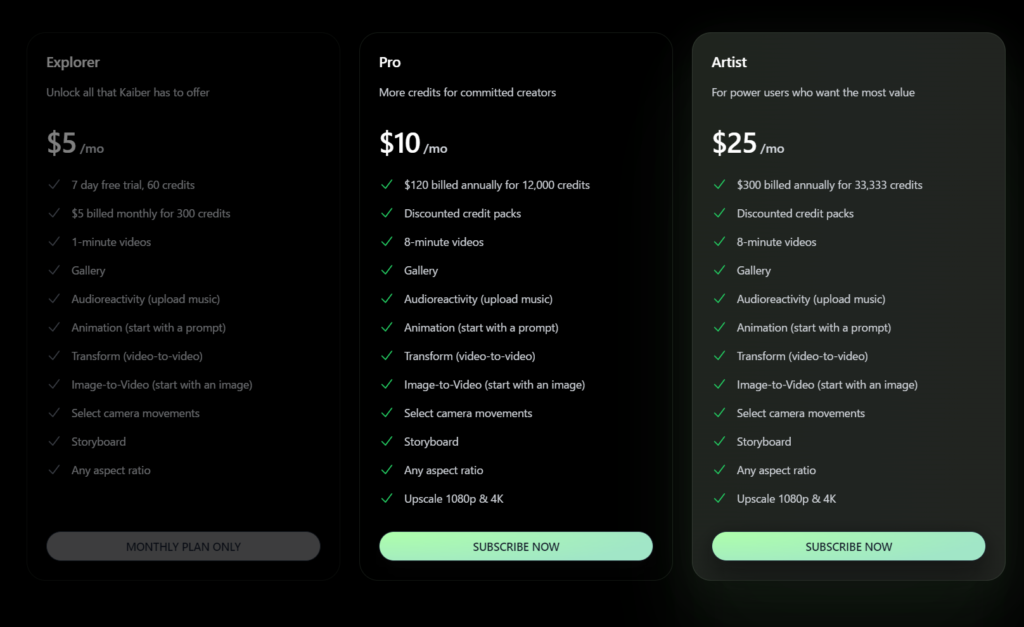Select the Explorer plan title

click(73, 62)
